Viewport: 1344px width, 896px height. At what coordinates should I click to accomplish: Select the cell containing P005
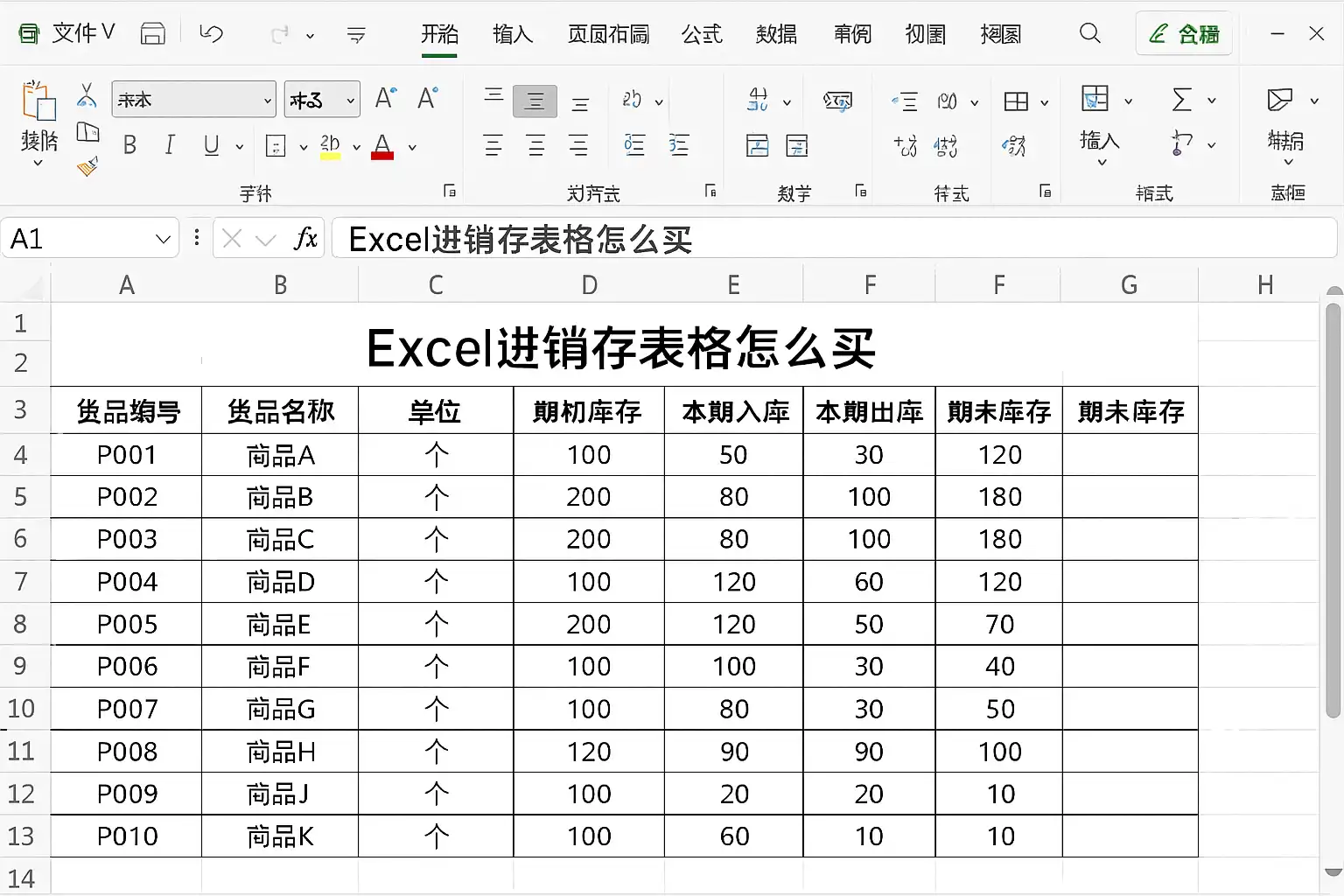pyautogui.click(x=127, y=625)
